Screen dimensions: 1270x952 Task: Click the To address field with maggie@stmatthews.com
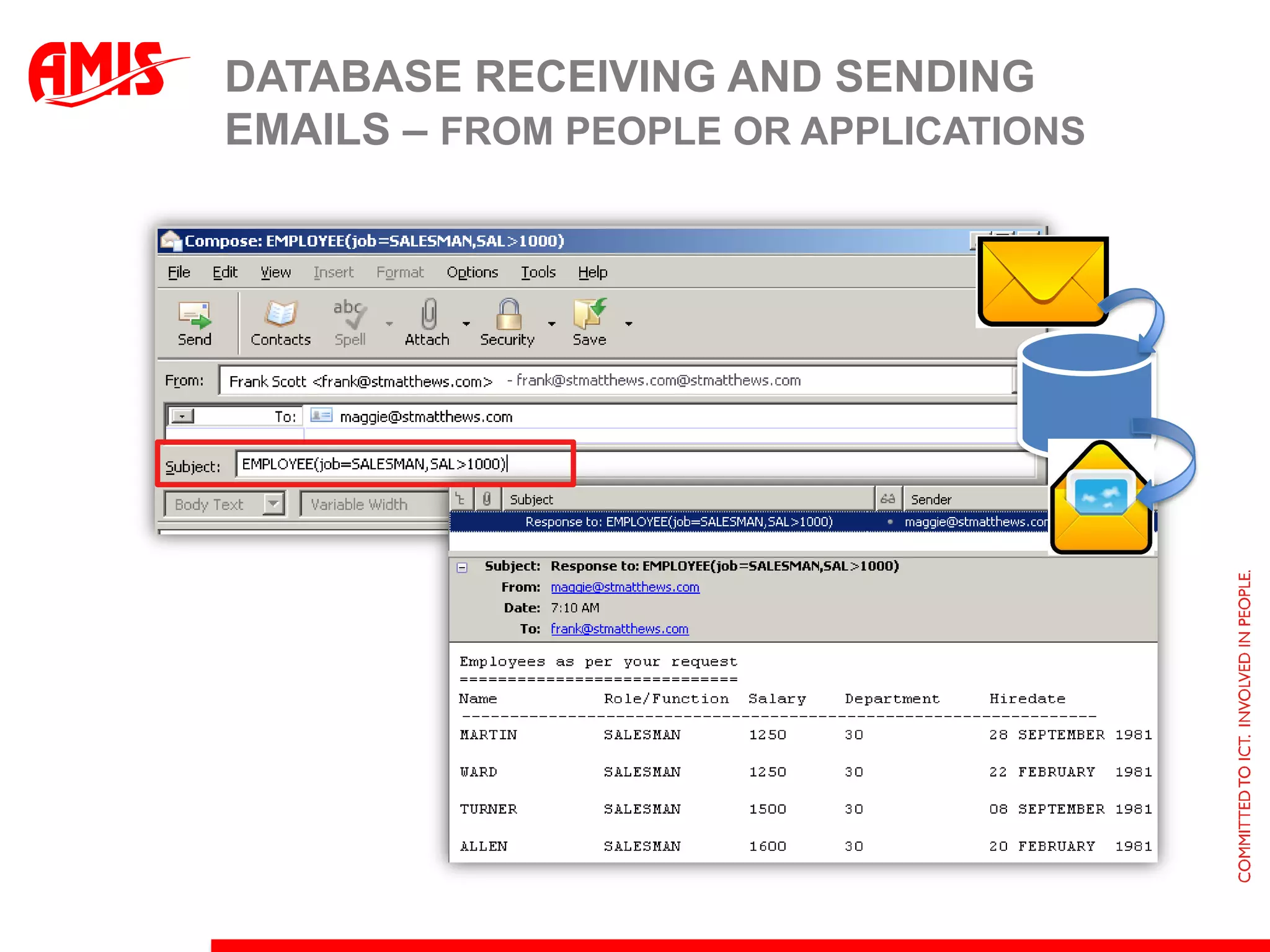tap(660, 416)
